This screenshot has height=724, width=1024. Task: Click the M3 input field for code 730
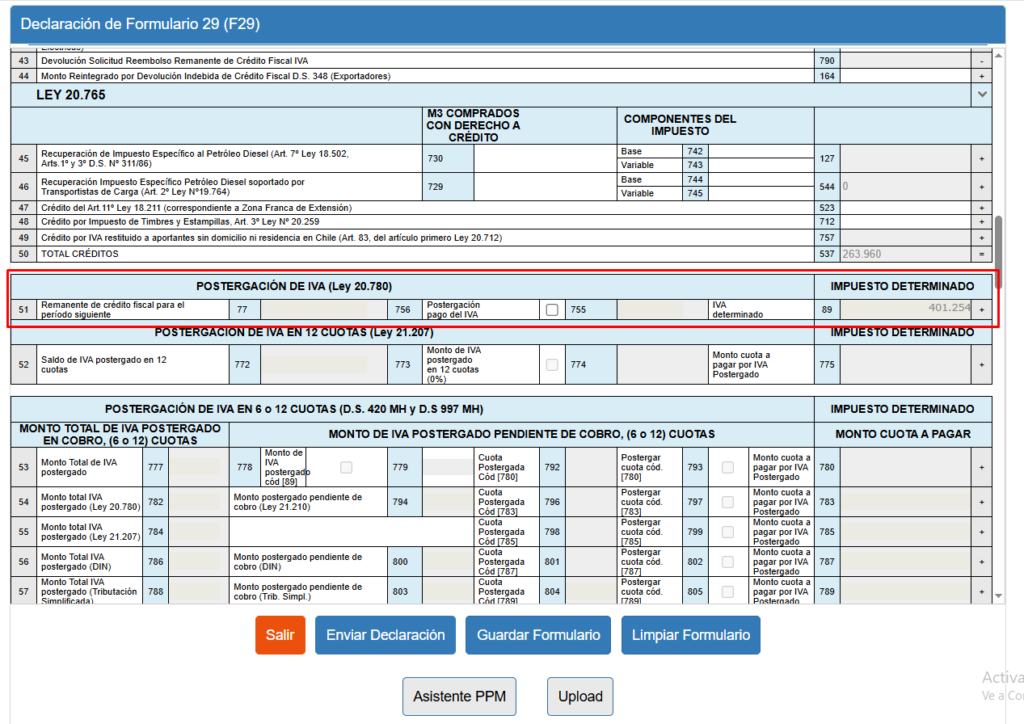click(545, 159)
